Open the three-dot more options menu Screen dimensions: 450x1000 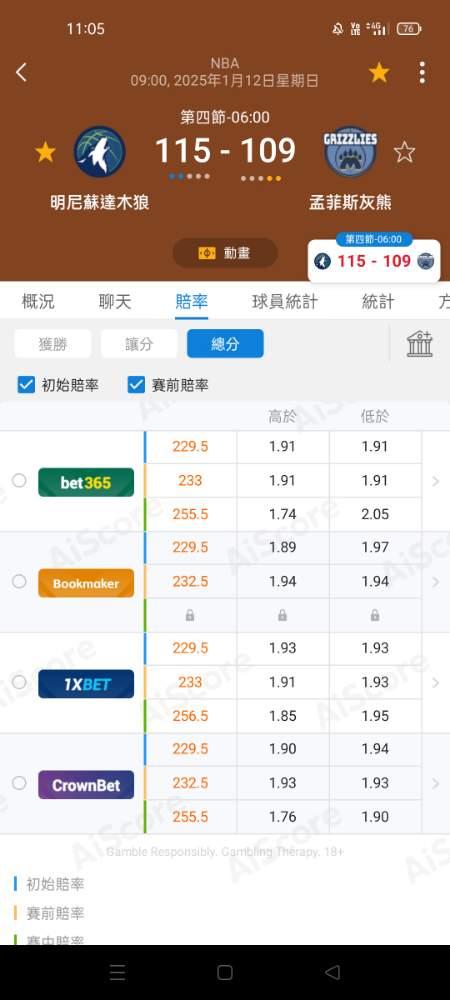(422, 73)
